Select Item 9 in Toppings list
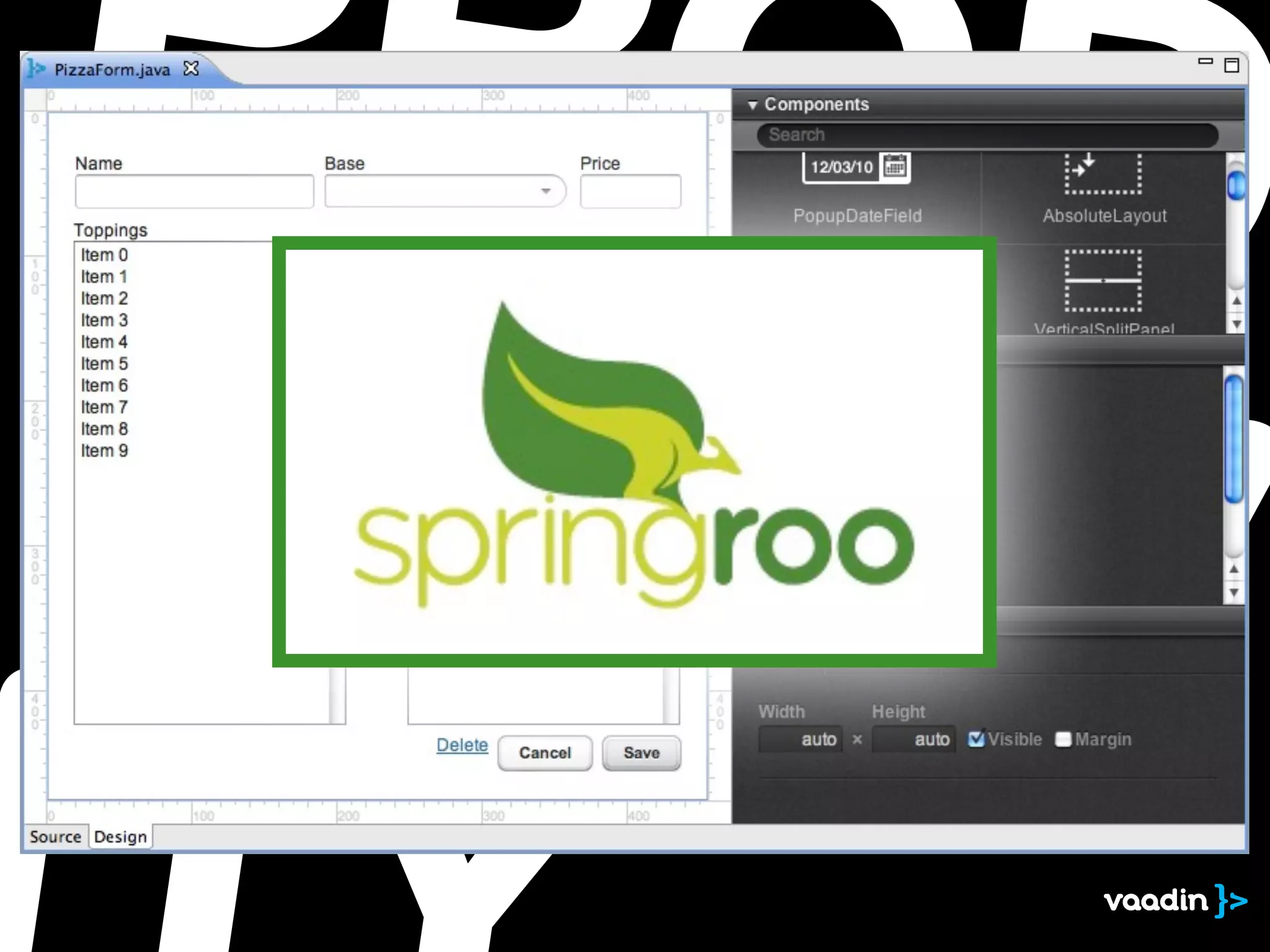Viewport: 1270px width, 952px height. pyautogui.click(x=104, y=450)
